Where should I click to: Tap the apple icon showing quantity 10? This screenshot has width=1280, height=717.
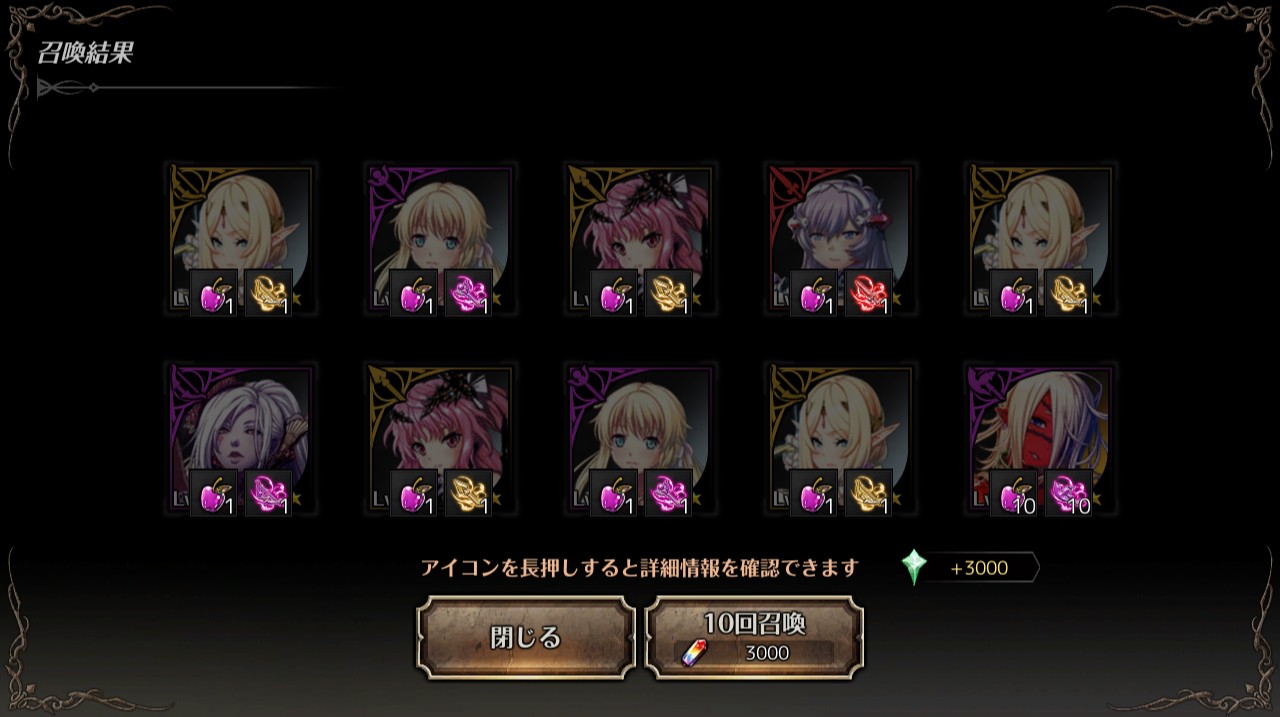click(x=1014, y=493)
